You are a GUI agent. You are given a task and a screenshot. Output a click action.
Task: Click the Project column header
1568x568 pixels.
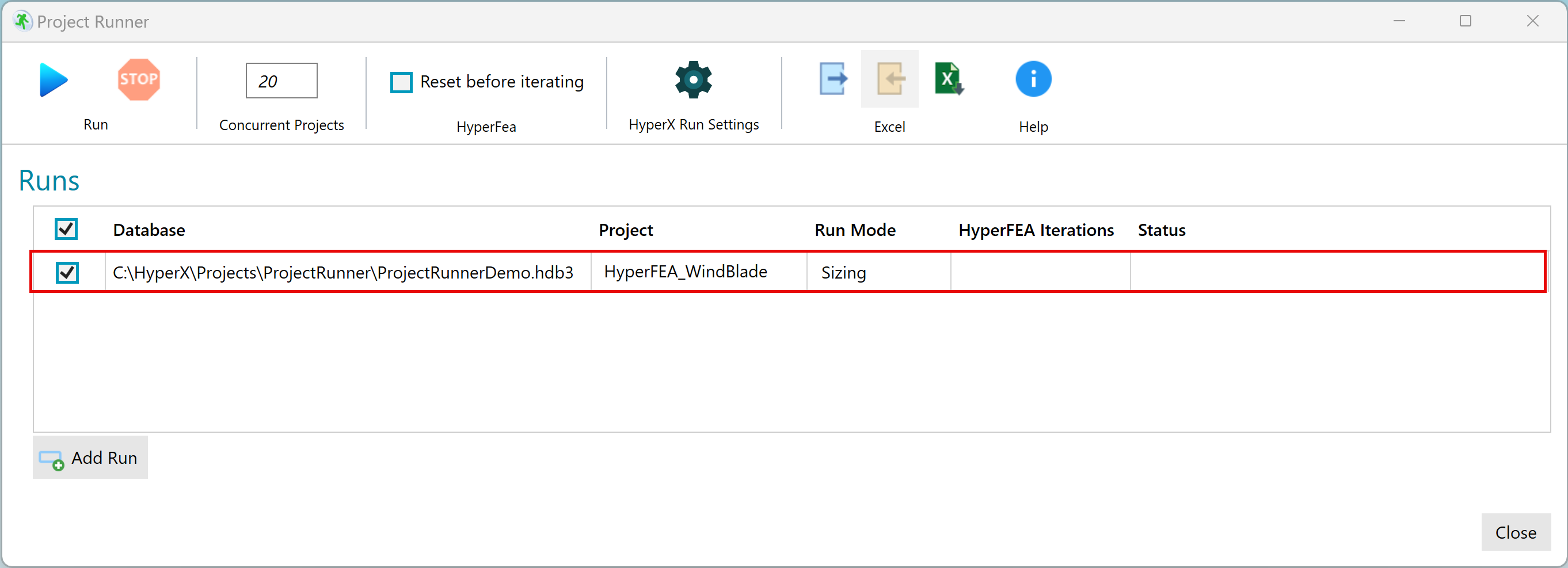coord(626,230)
